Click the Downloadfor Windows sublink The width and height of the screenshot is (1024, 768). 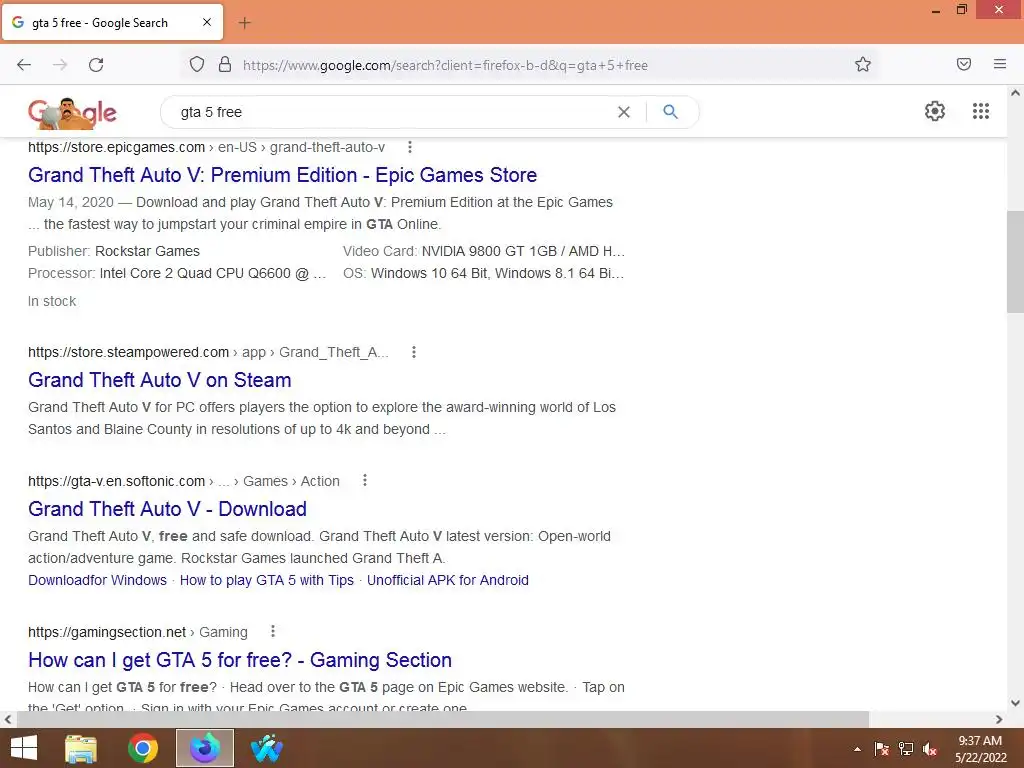click(97, 580)
